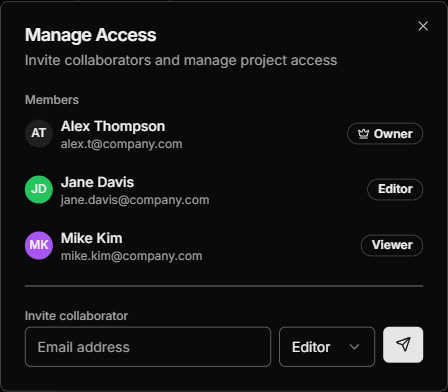Screen dimensions: 448x392
Task: Click the Editor badge for Jane Davis
Action: coord(395,189)
